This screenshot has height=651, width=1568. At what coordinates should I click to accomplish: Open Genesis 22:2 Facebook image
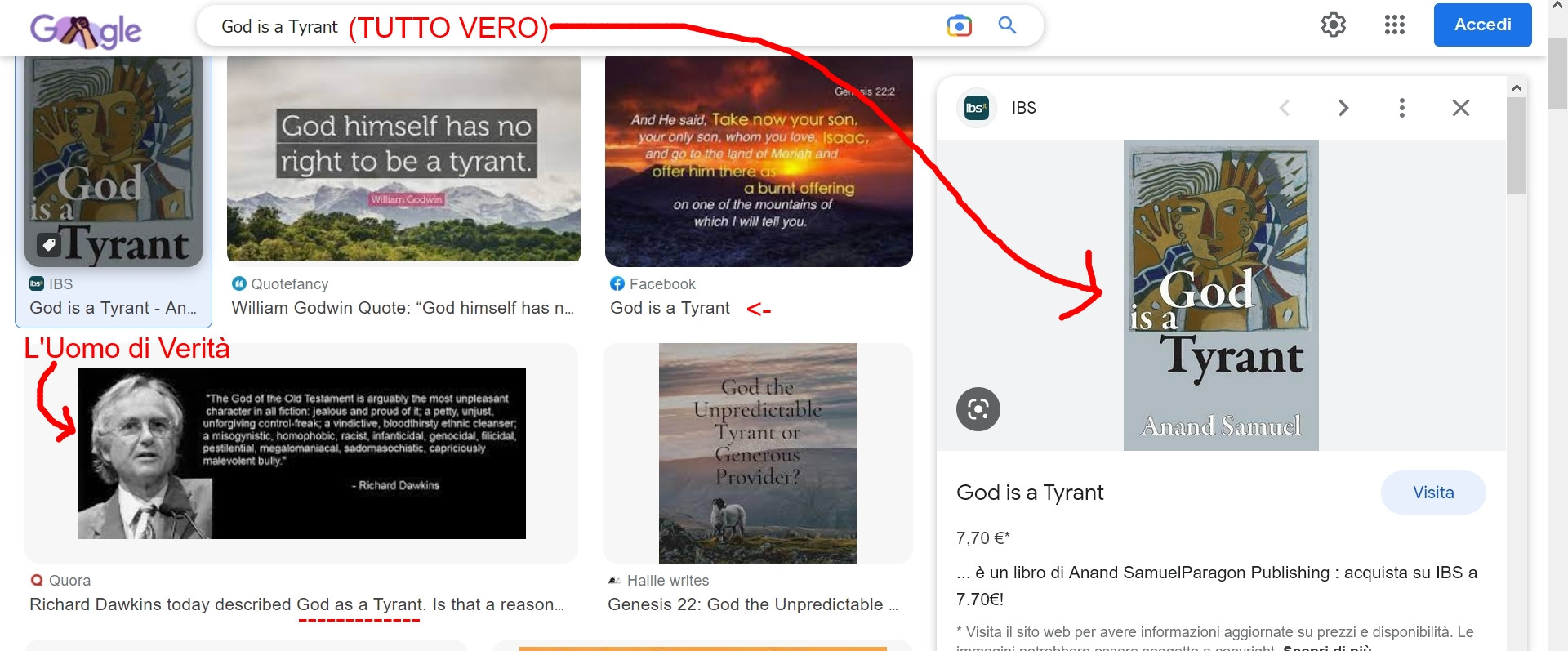(x=759, y=162)
